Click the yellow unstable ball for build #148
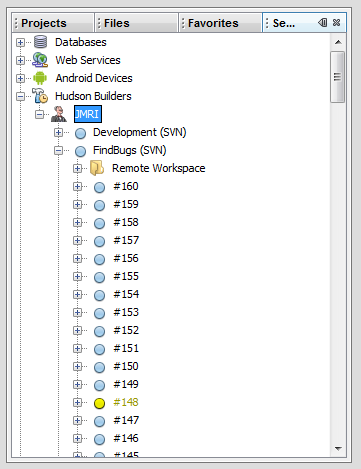Viewport: 361px width, 469px height. click(99, 403)
